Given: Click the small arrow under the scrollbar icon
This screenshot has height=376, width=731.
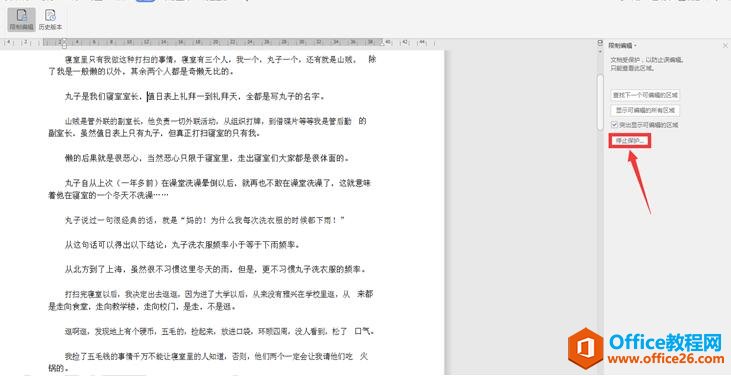Looking at the screenshot, I should (x=600, y=48).
